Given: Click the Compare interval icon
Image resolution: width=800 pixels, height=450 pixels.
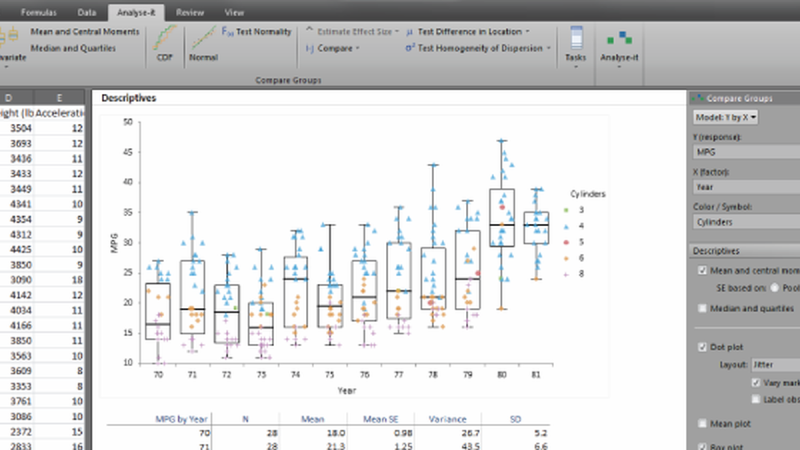Looking at the screenshot, I should coord(309,48).
